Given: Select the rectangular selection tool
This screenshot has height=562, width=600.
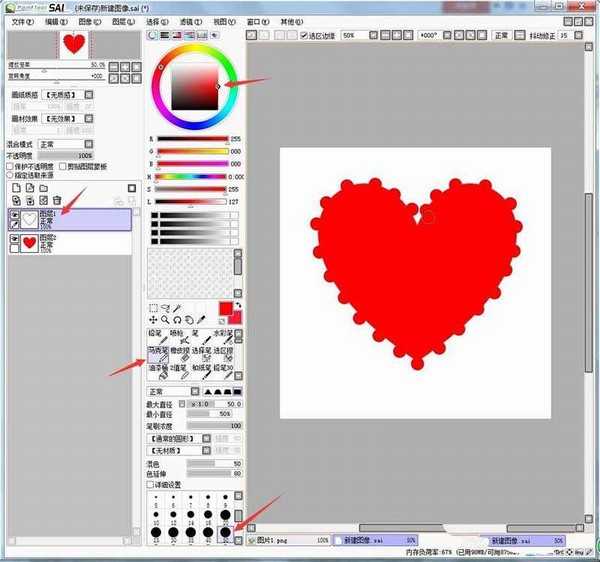Looking at the screenshot, I should [x=153, y=308].
